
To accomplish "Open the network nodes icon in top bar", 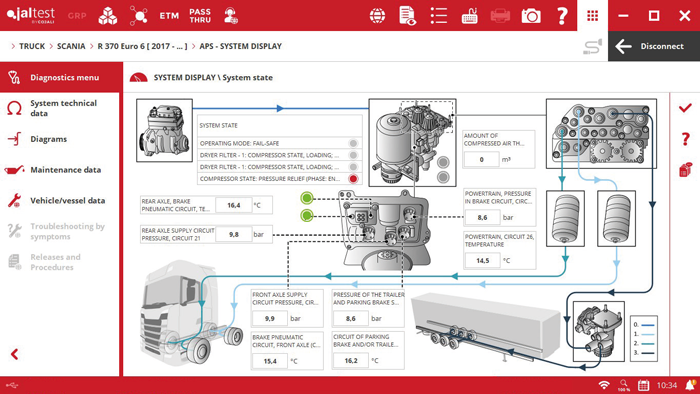I will tap(138, 16).
